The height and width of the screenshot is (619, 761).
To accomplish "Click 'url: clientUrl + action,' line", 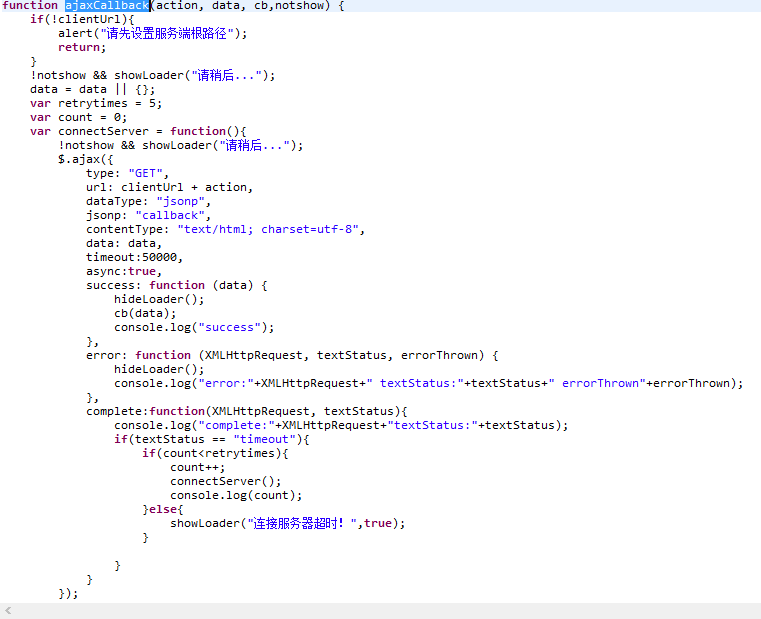I will click(x=169, y=187).
